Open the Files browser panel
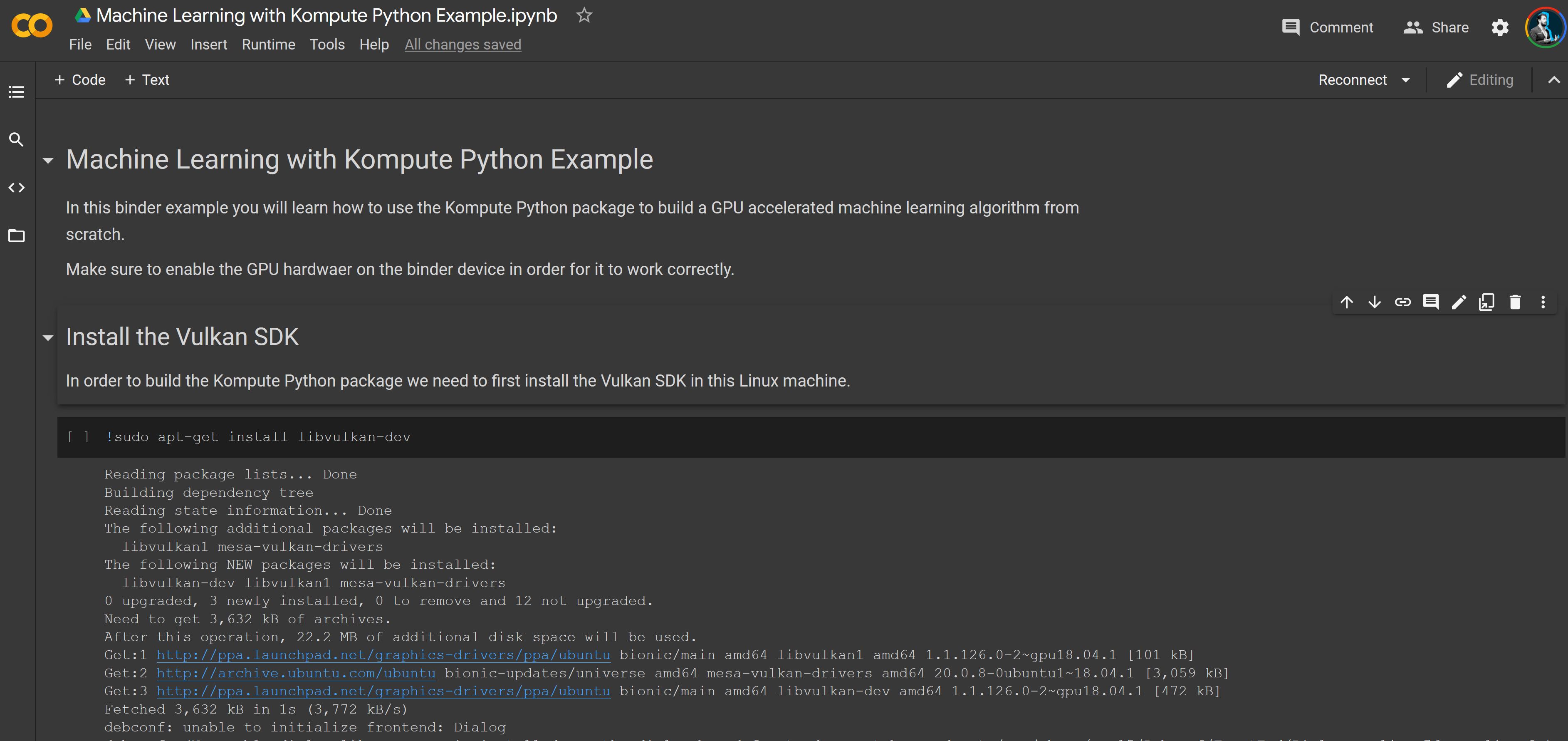 [x=17, y=235]
